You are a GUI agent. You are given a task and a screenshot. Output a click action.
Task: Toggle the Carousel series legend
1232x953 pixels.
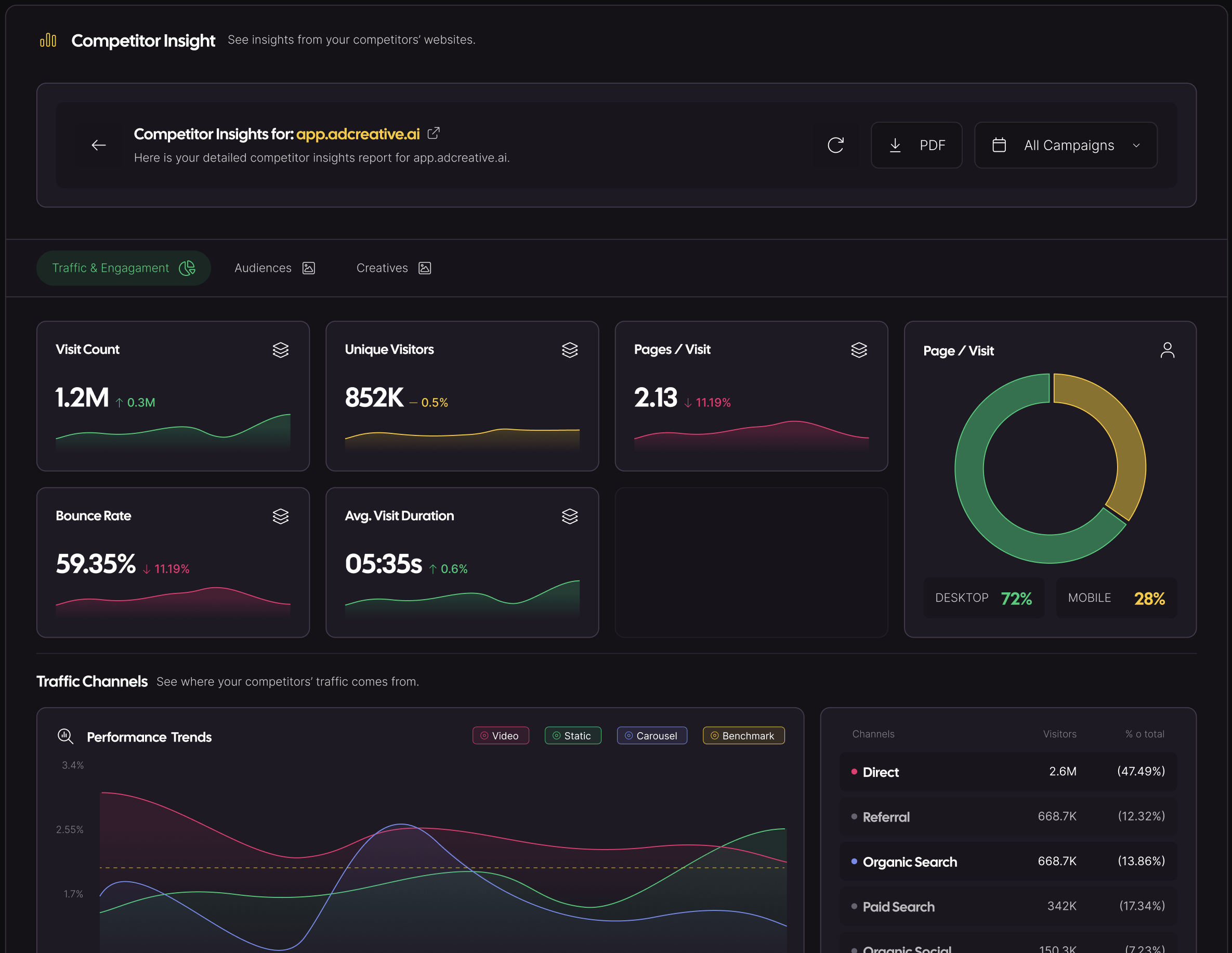click(x=651, y=736)
